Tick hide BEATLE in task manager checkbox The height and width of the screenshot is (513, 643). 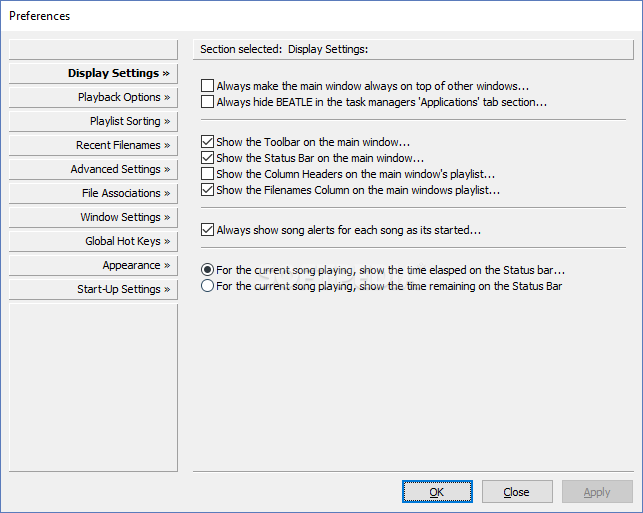(x=207, y=102)
